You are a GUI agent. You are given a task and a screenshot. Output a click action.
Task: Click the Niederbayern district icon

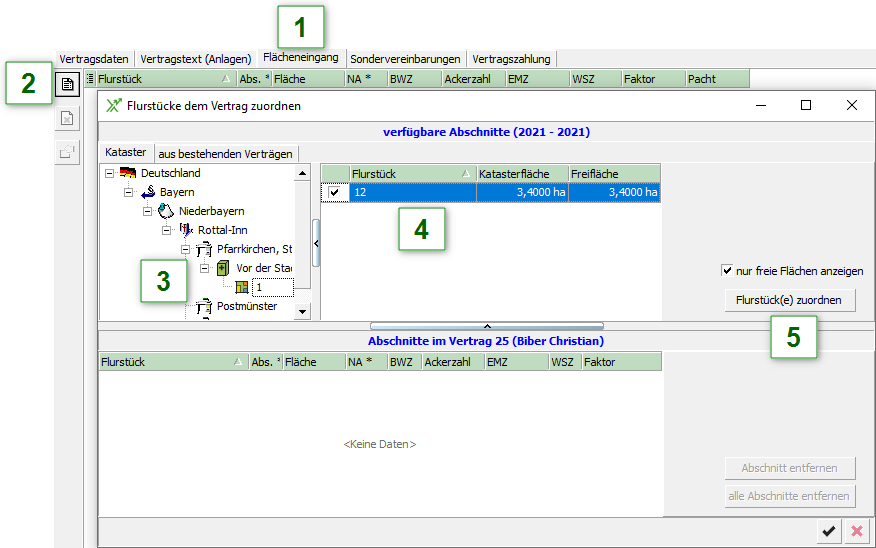coord(166,211)
